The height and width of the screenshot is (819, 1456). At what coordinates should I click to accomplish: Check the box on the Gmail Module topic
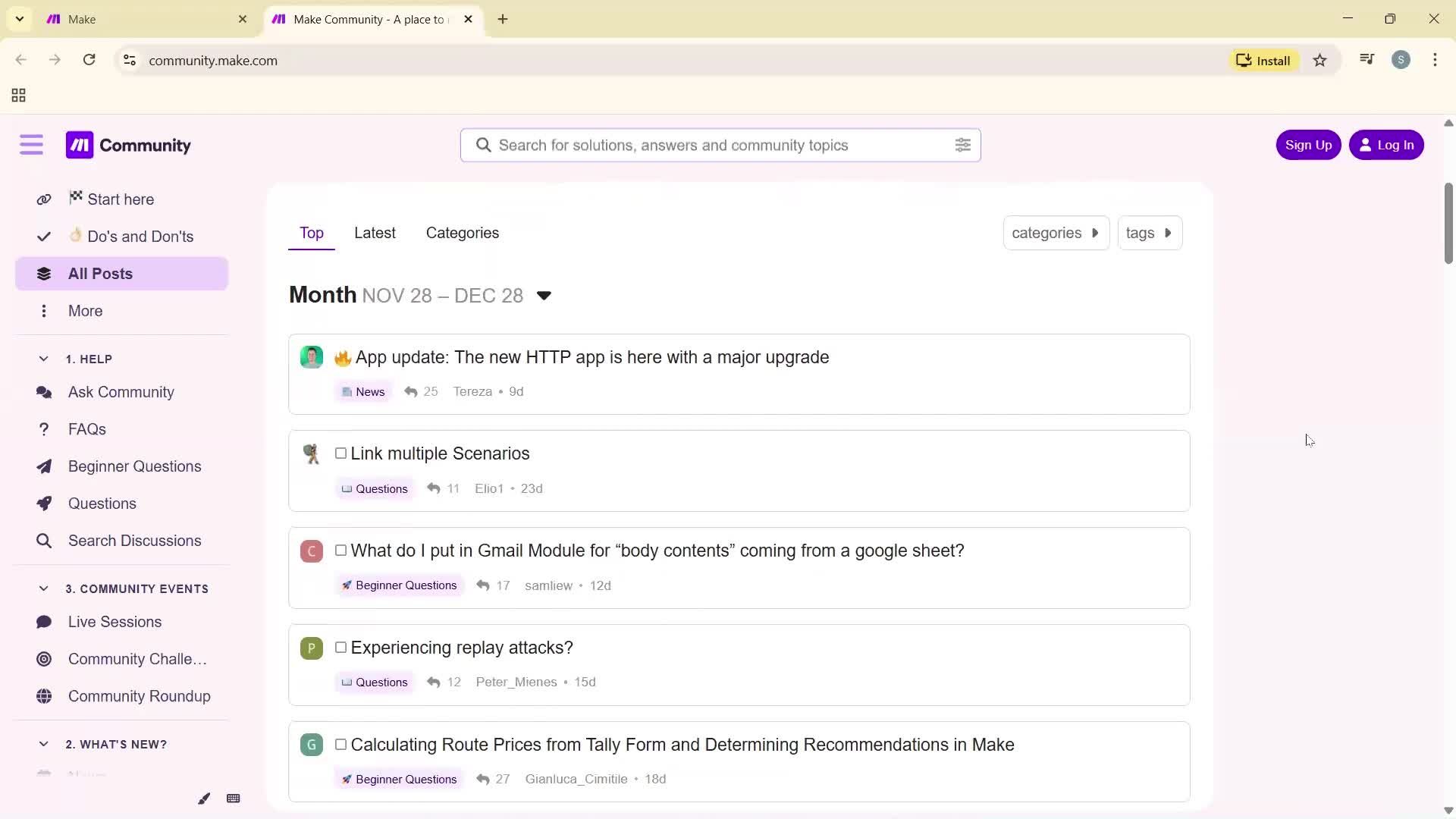[340, 551]
